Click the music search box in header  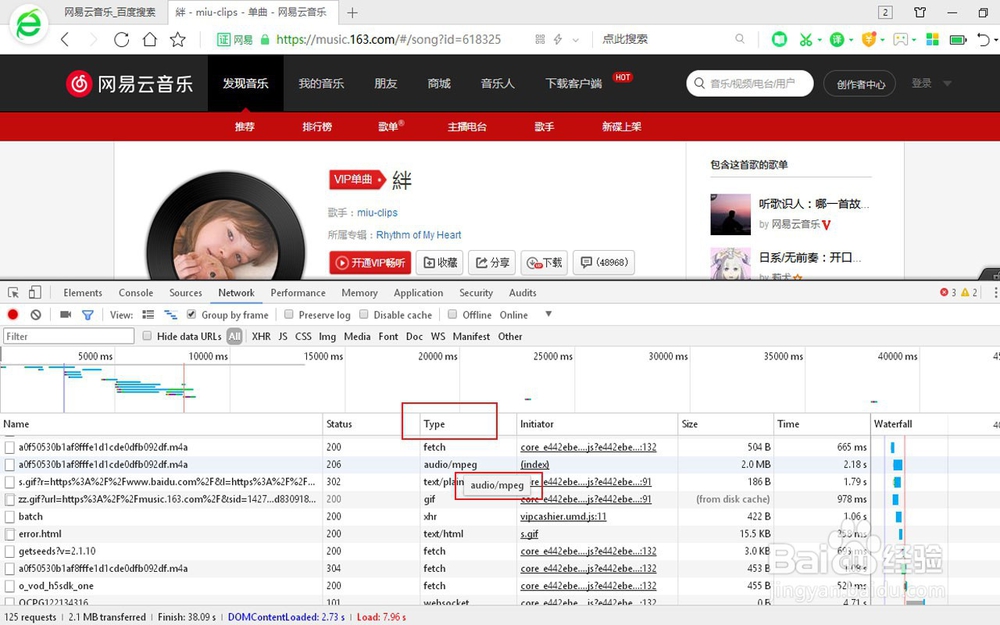point(750,84)
